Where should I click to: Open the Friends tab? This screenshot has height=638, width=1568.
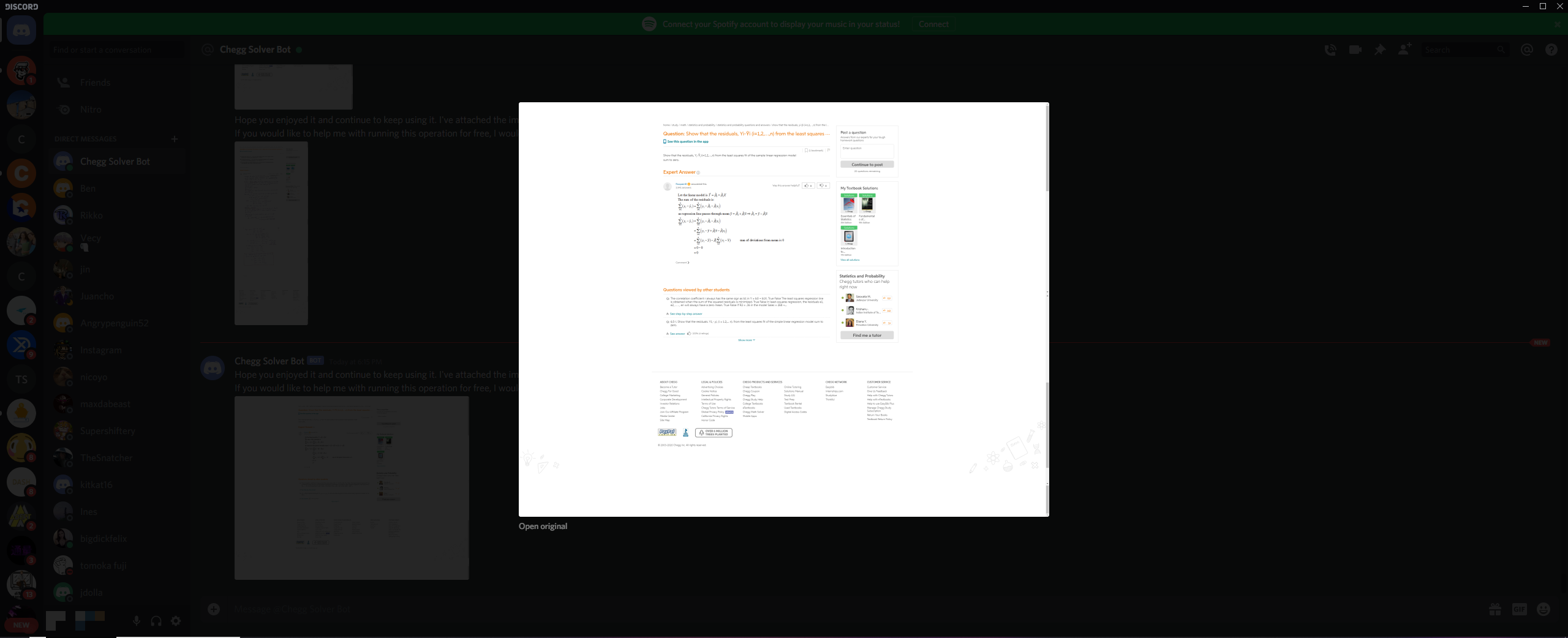(x=116, y=83)
